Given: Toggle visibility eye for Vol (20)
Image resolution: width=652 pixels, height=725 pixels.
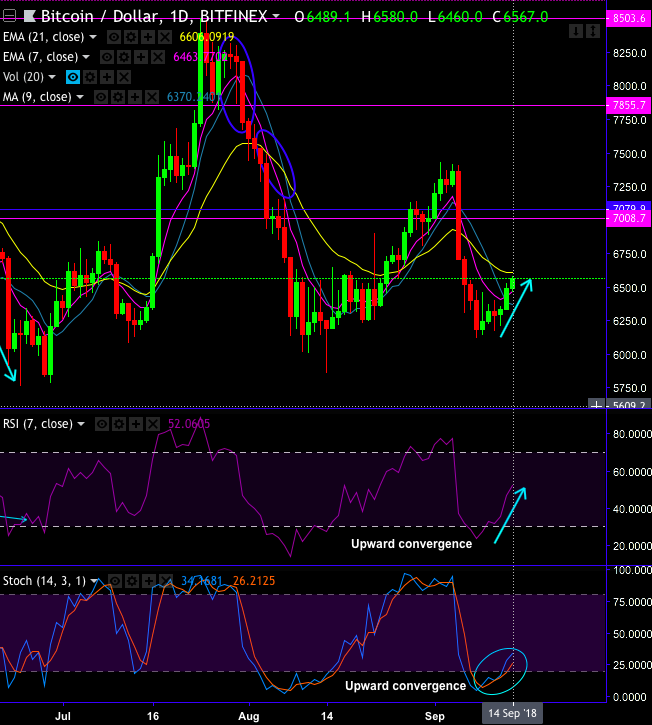Looking at the screenshot, I should click(72, 77).
